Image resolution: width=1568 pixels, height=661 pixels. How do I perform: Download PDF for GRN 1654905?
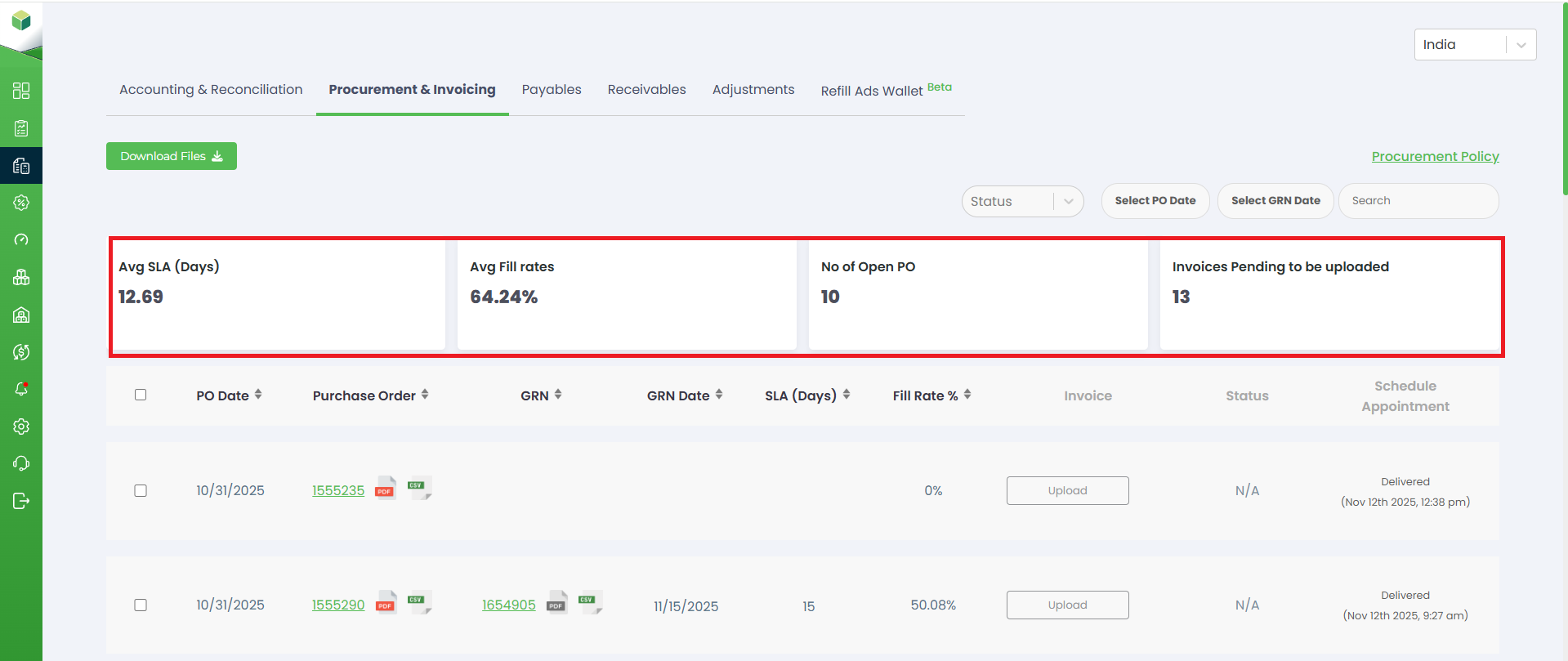[x=556, y=604]
